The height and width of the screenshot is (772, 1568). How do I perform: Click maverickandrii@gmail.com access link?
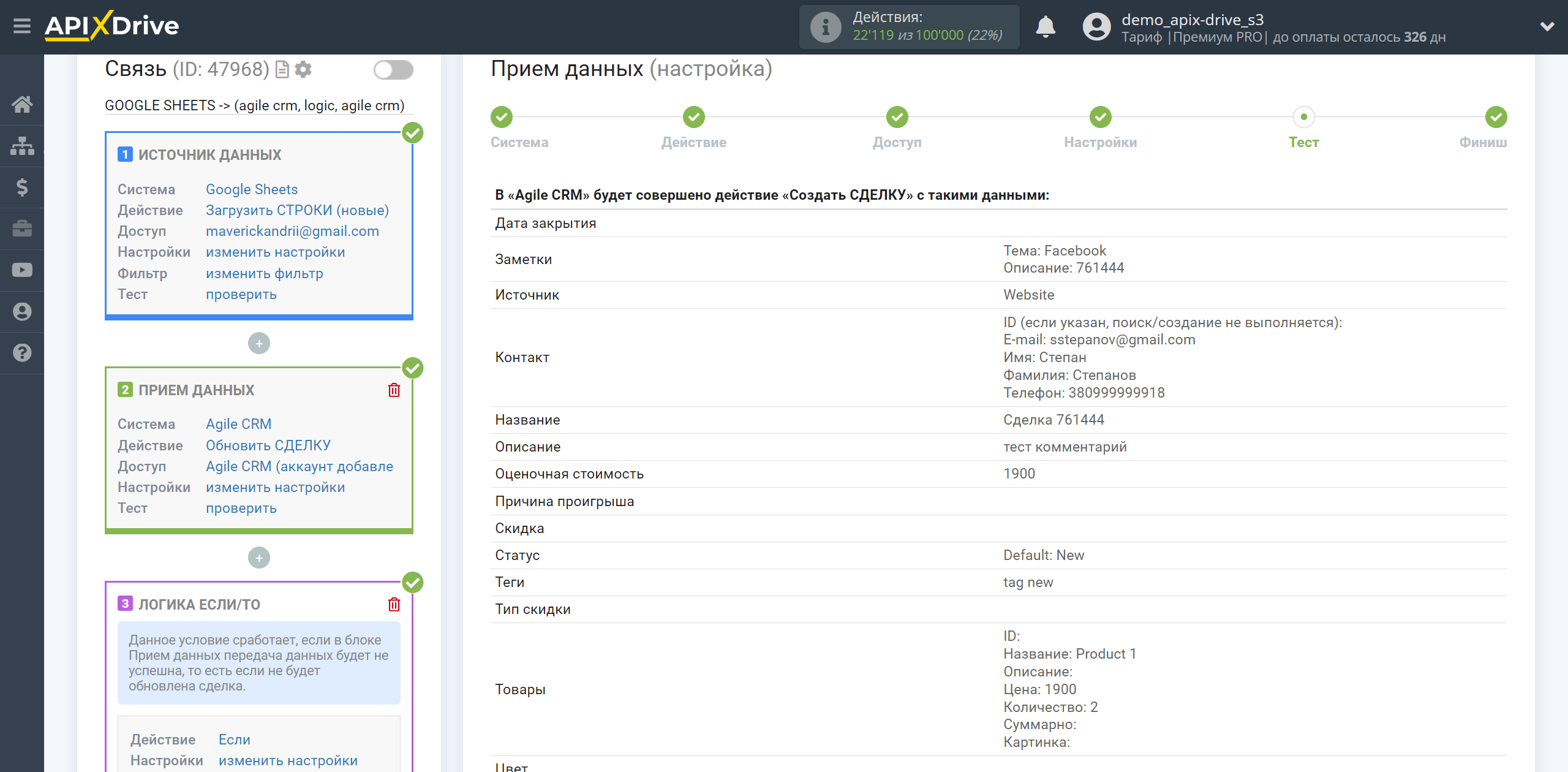click(x=293, y=231)
